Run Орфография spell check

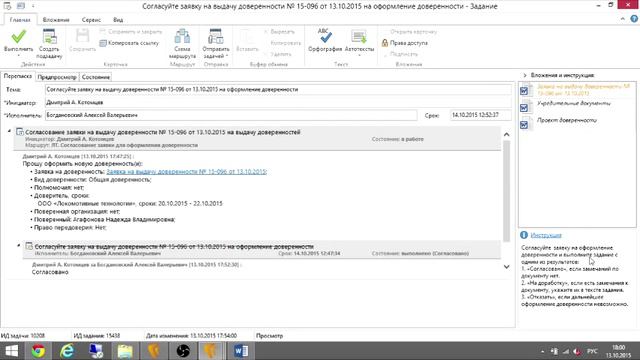(x=325, y=40)
